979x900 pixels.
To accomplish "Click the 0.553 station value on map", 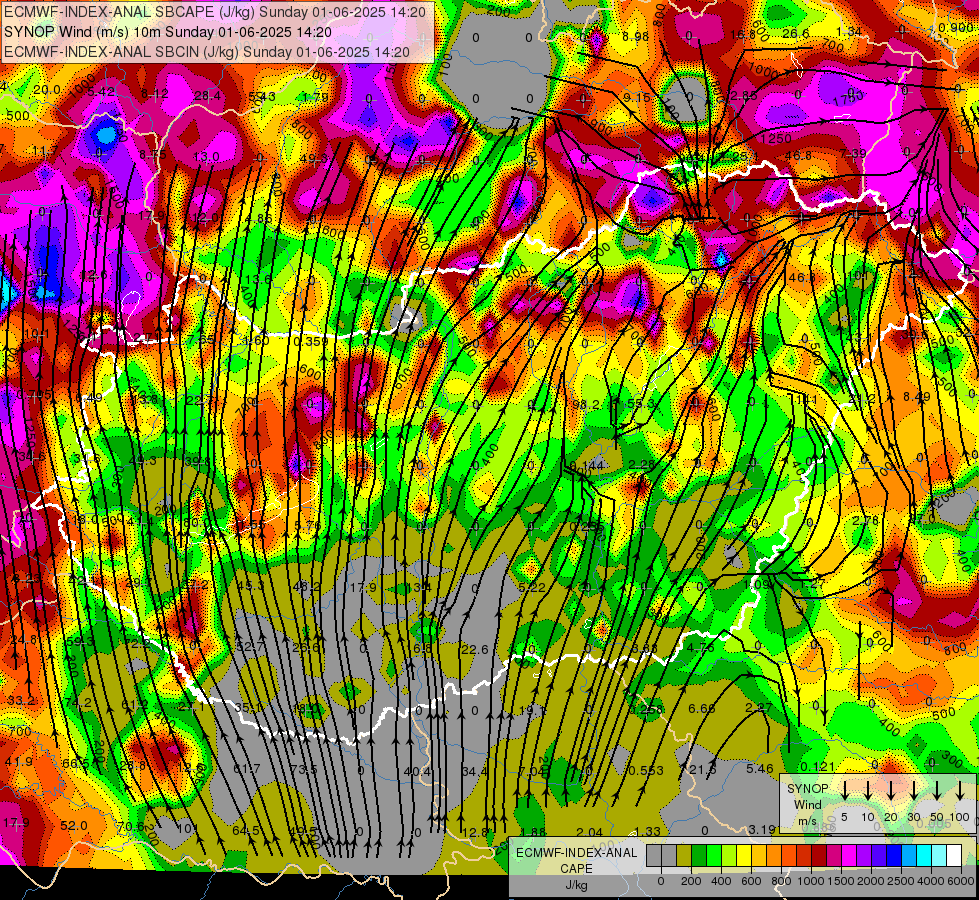I will click(646, 771).
